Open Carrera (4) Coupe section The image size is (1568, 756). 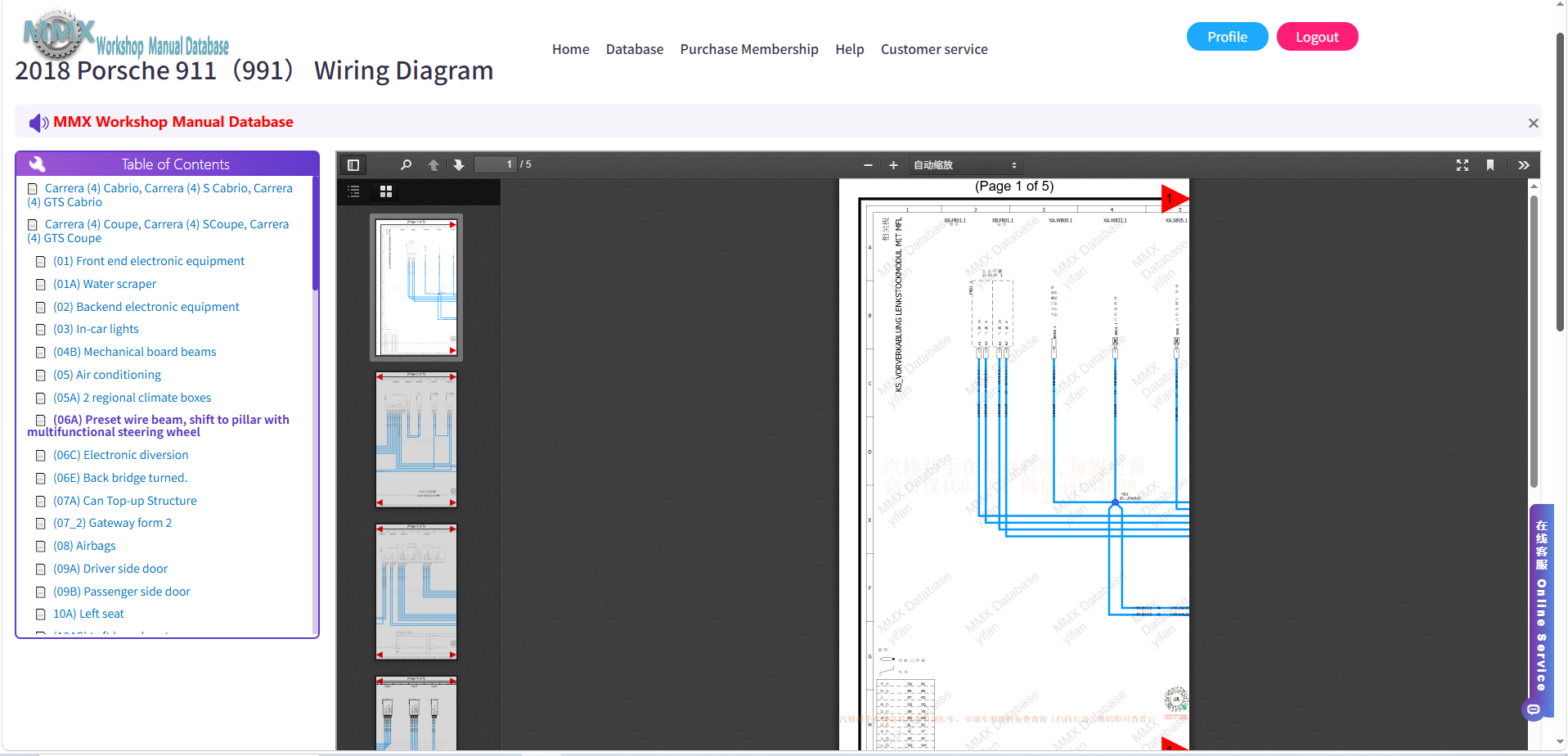tap(159, 231)
